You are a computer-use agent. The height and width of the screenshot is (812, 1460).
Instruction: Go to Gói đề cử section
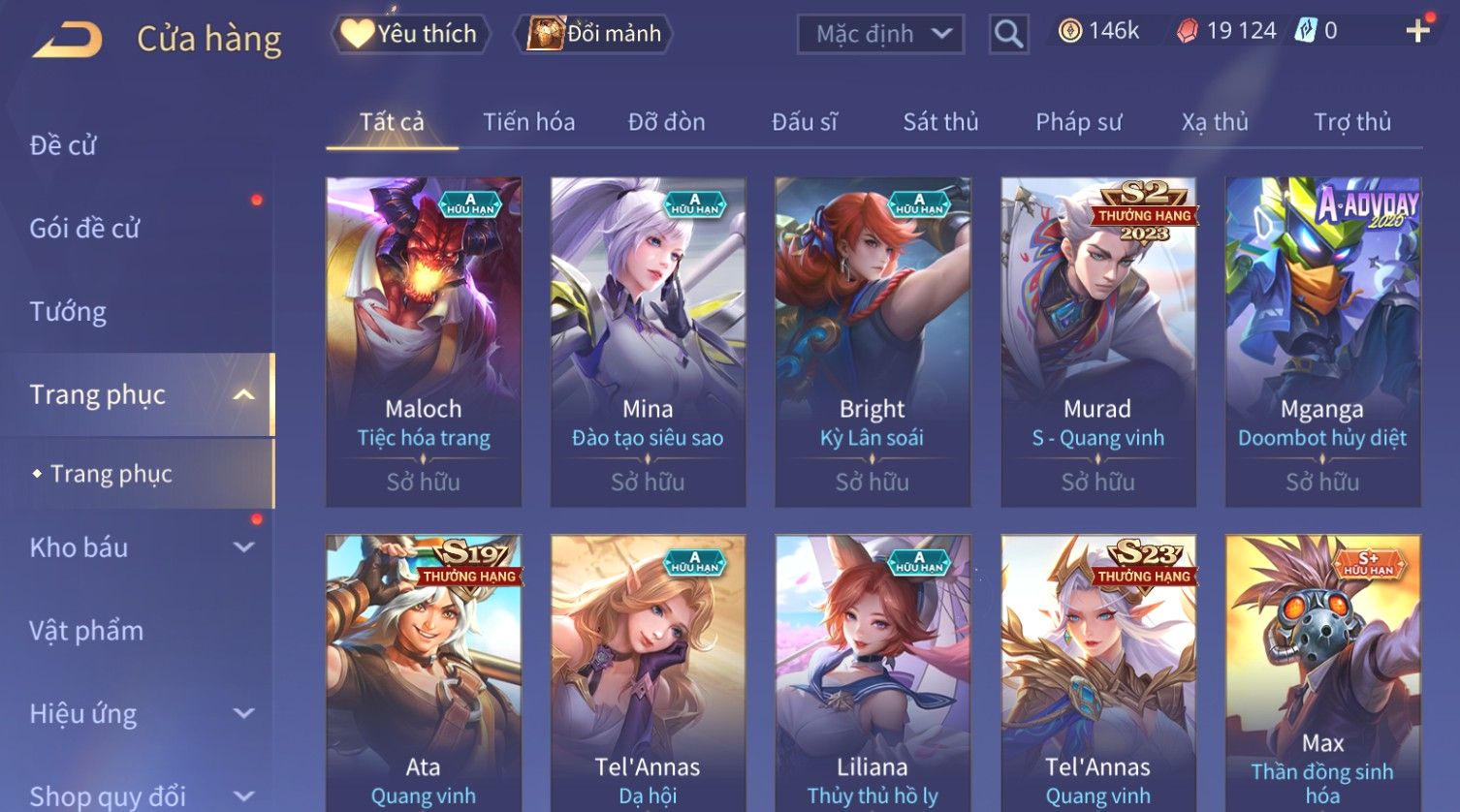click(x=84, y=229)
